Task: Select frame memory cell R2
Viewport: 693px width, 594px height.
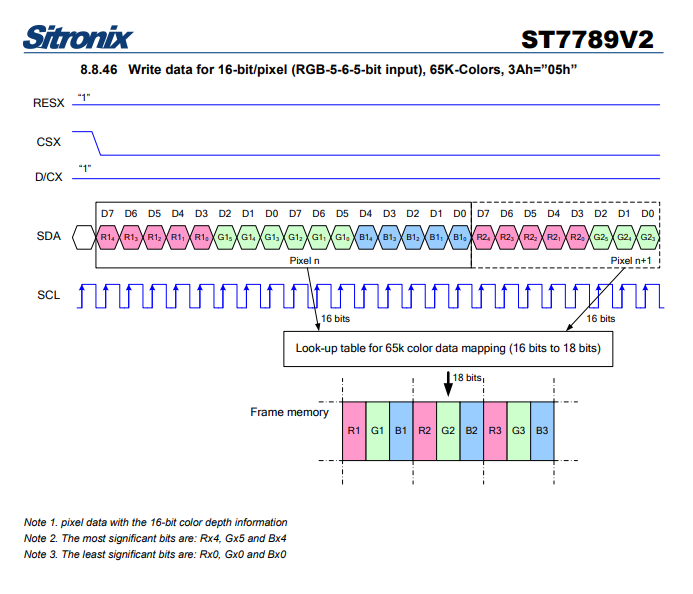Action: click(x=425, y=431)
